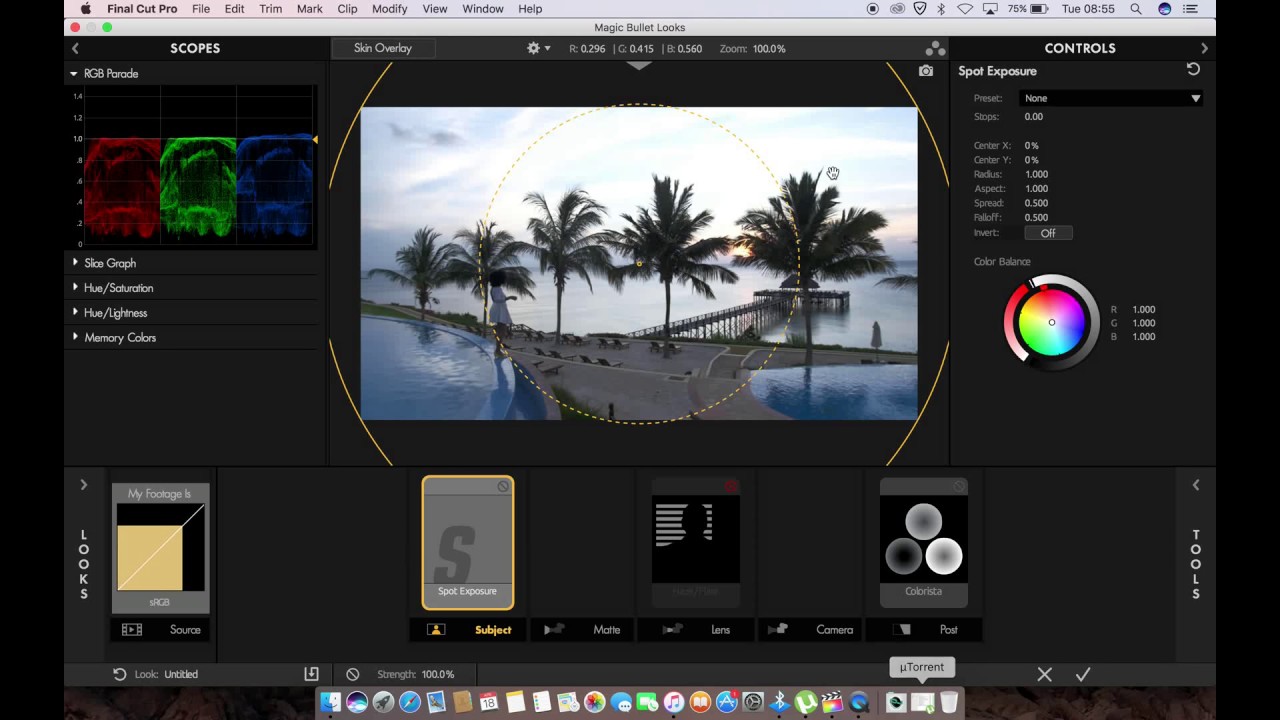Open Safari from the dock
Image resolution: width=1280 pixels, height=720 pixels.
(x=410, y=702)
